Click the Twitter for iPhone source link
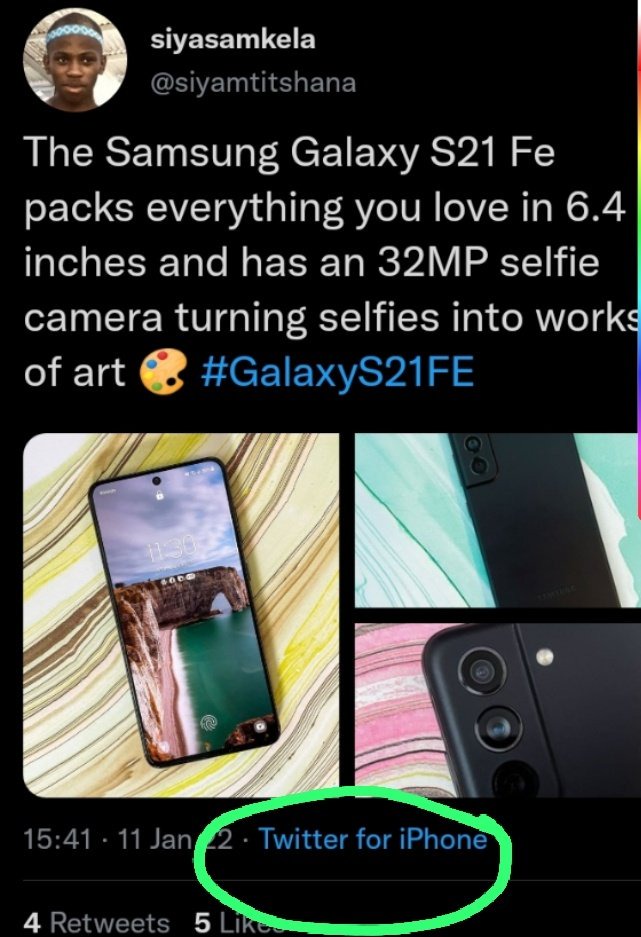 [x=373, y=839]
